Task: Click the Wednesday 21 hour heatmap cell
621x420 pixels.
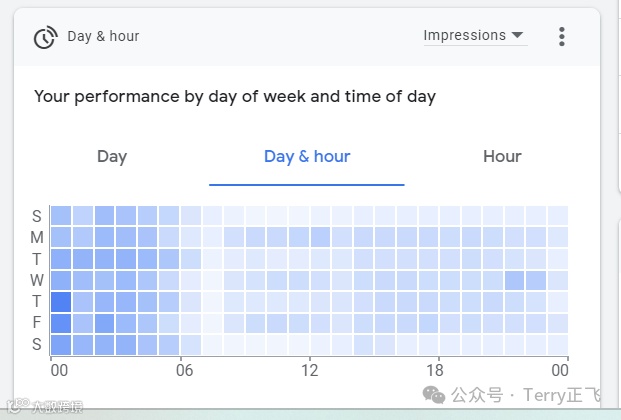Action: (514, 280)
